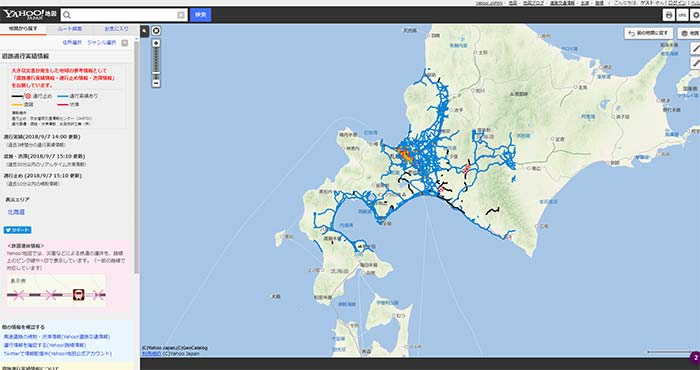Zoom out with the minus button
The width and height of the screenshot is (700, 370).
[x=156, y=83]
